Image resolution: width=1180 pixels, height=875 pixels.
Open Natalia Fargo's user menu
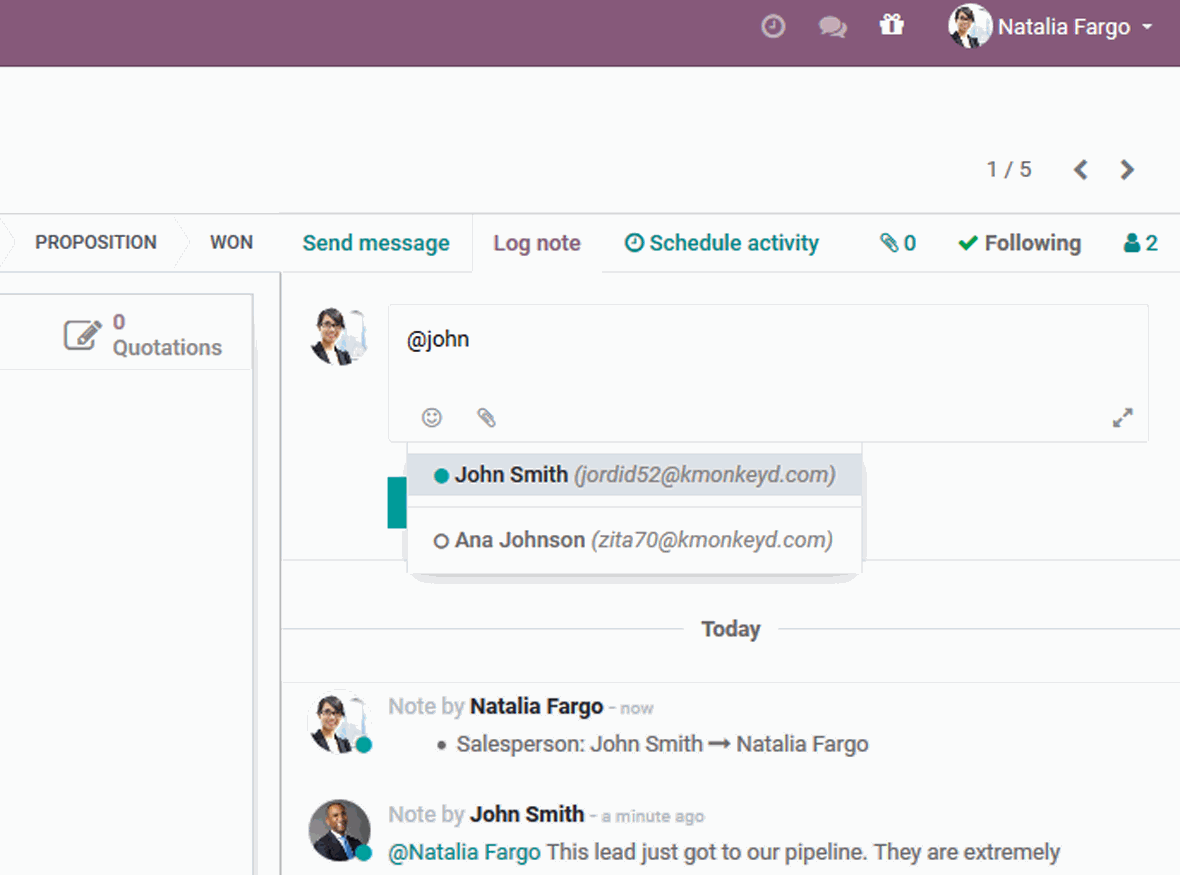tap(1051, 27)
